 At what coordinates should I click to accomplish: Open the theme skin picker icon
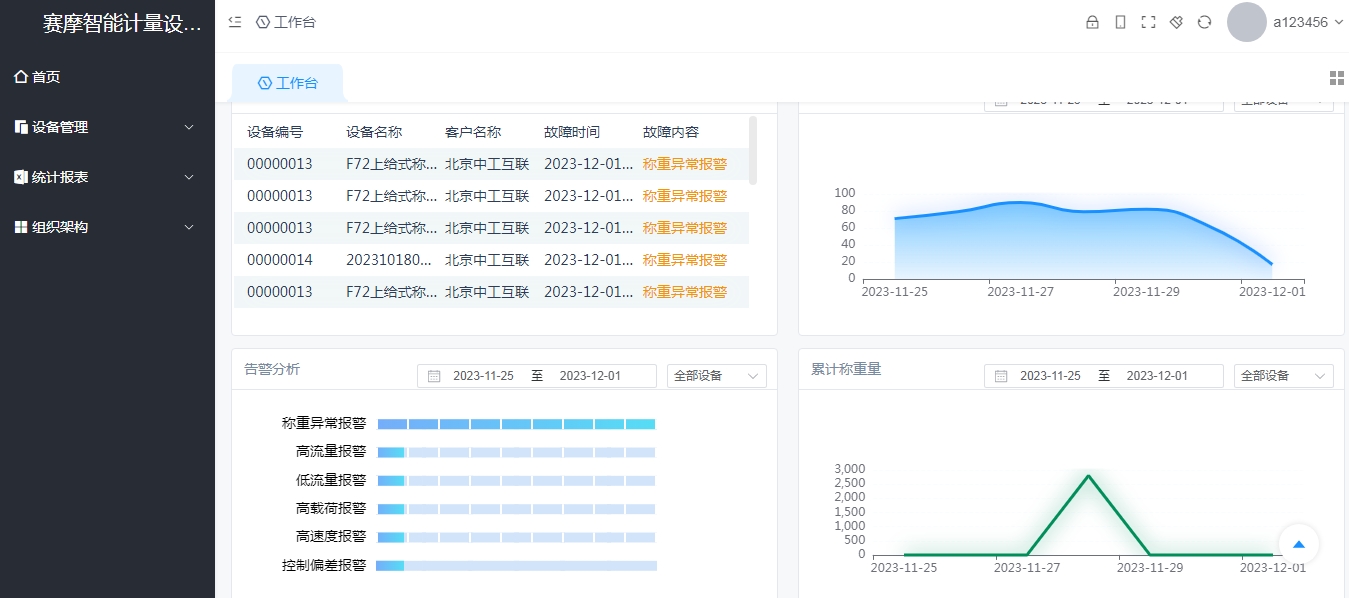(x=1176, y=20)
